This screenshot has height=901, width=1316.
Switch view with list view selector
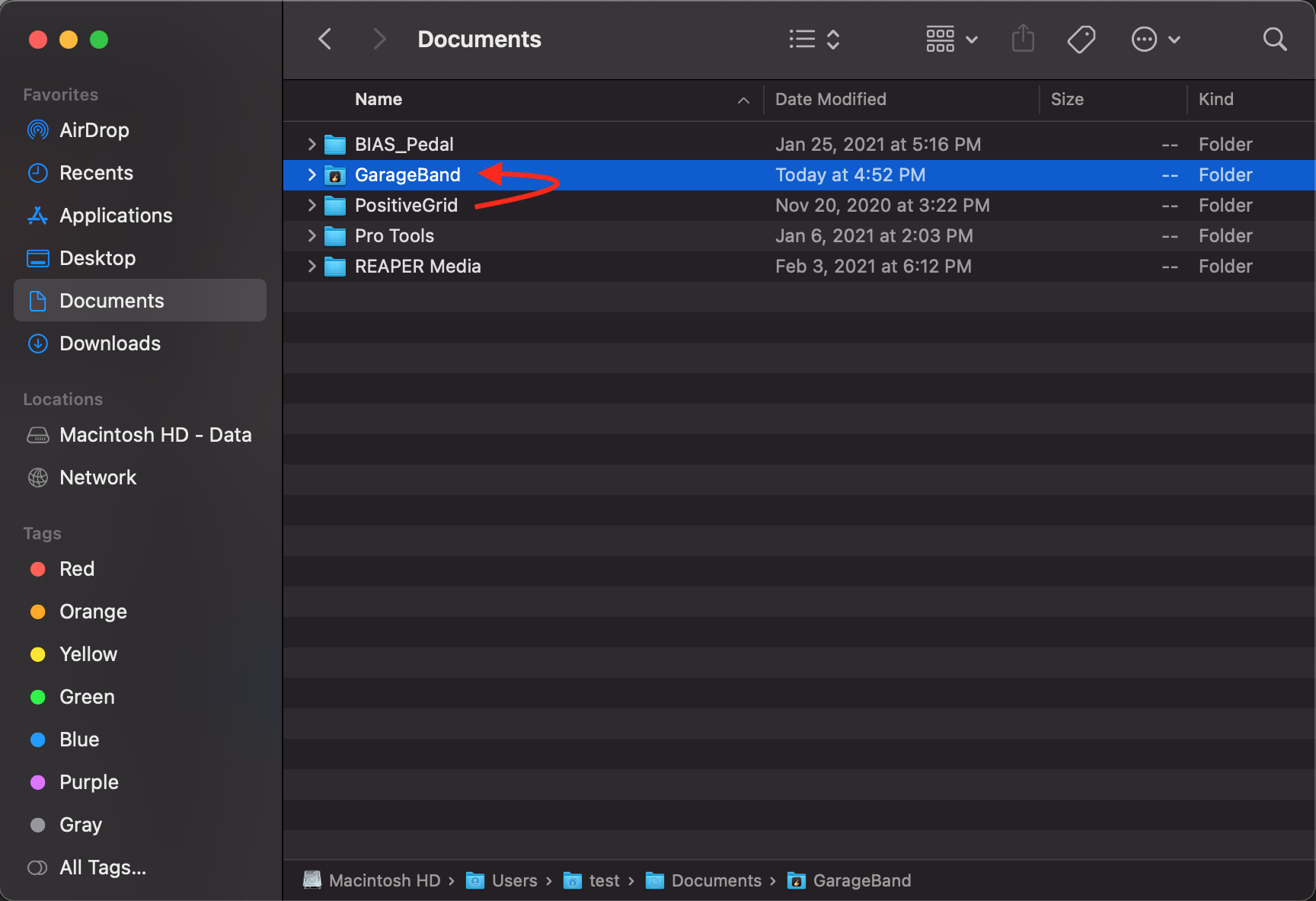coord(813,40)
